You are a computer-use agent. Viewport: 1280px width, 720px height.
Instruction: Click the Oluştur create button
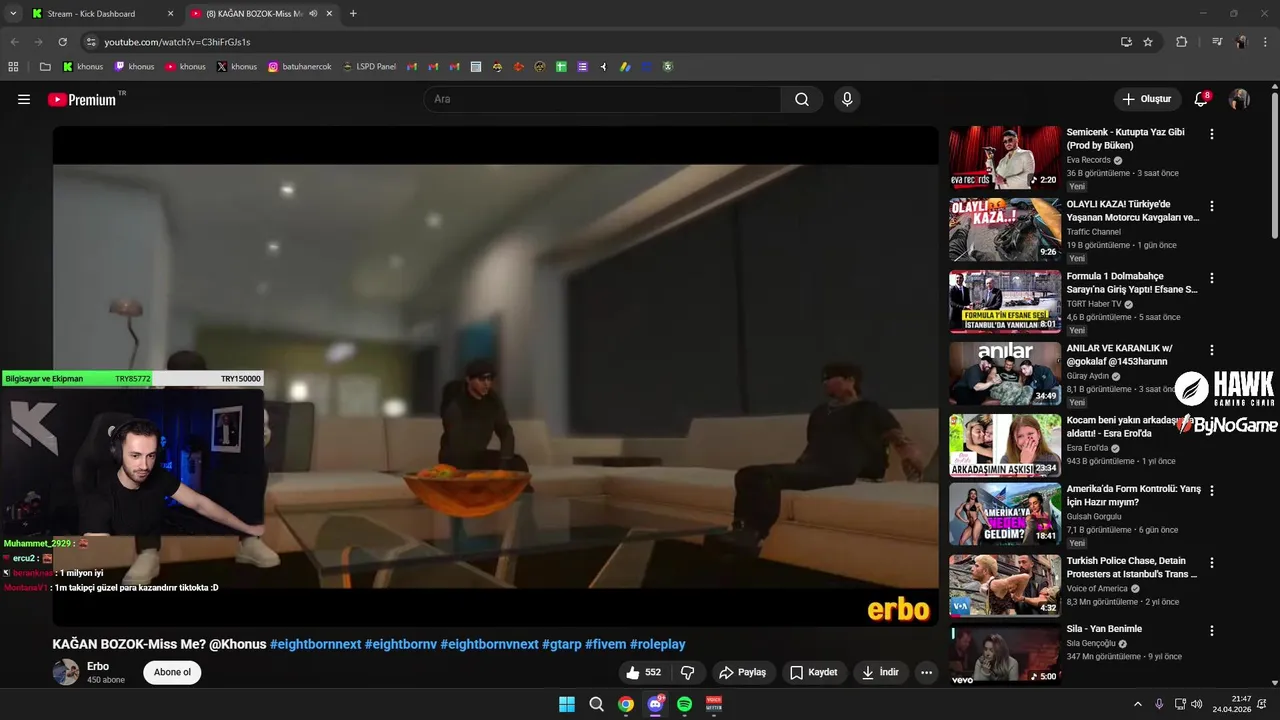(1147, 99)
